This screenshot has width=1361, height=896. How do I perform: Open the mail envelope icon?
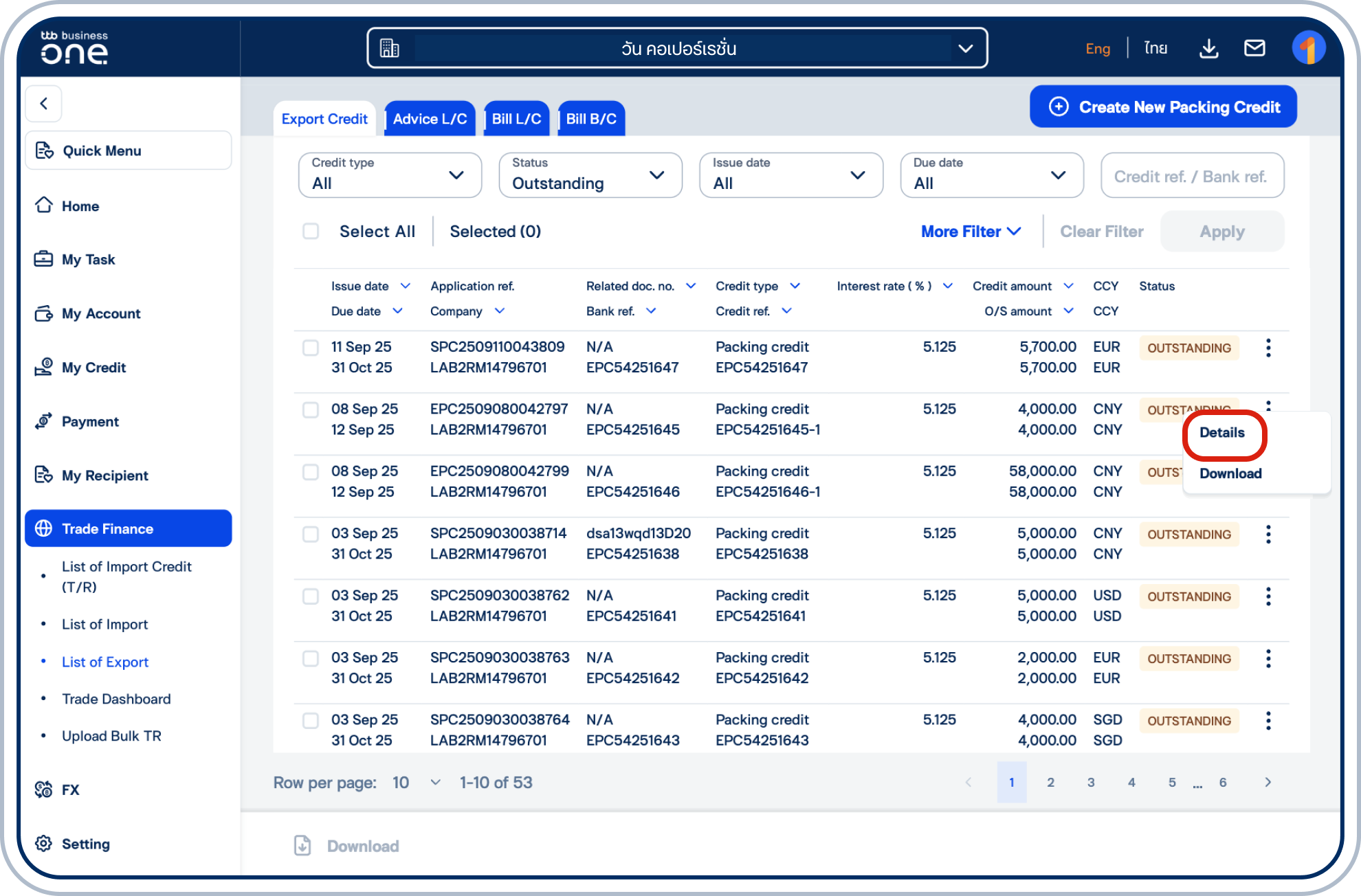(x=1254, y=48)
